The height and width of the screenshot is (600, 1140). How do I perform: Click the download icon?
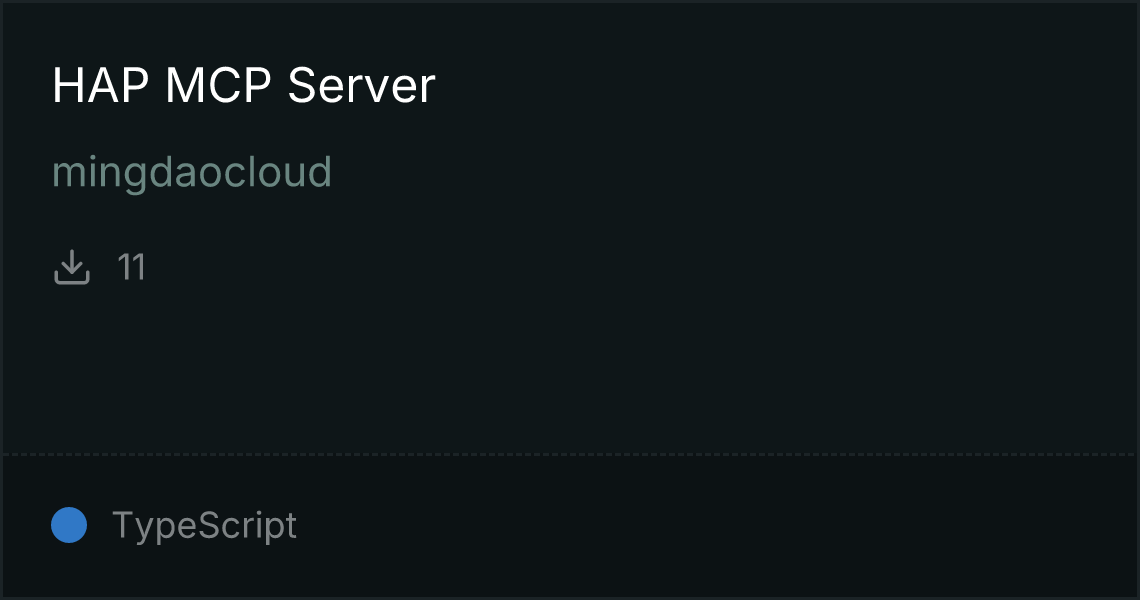72,267
